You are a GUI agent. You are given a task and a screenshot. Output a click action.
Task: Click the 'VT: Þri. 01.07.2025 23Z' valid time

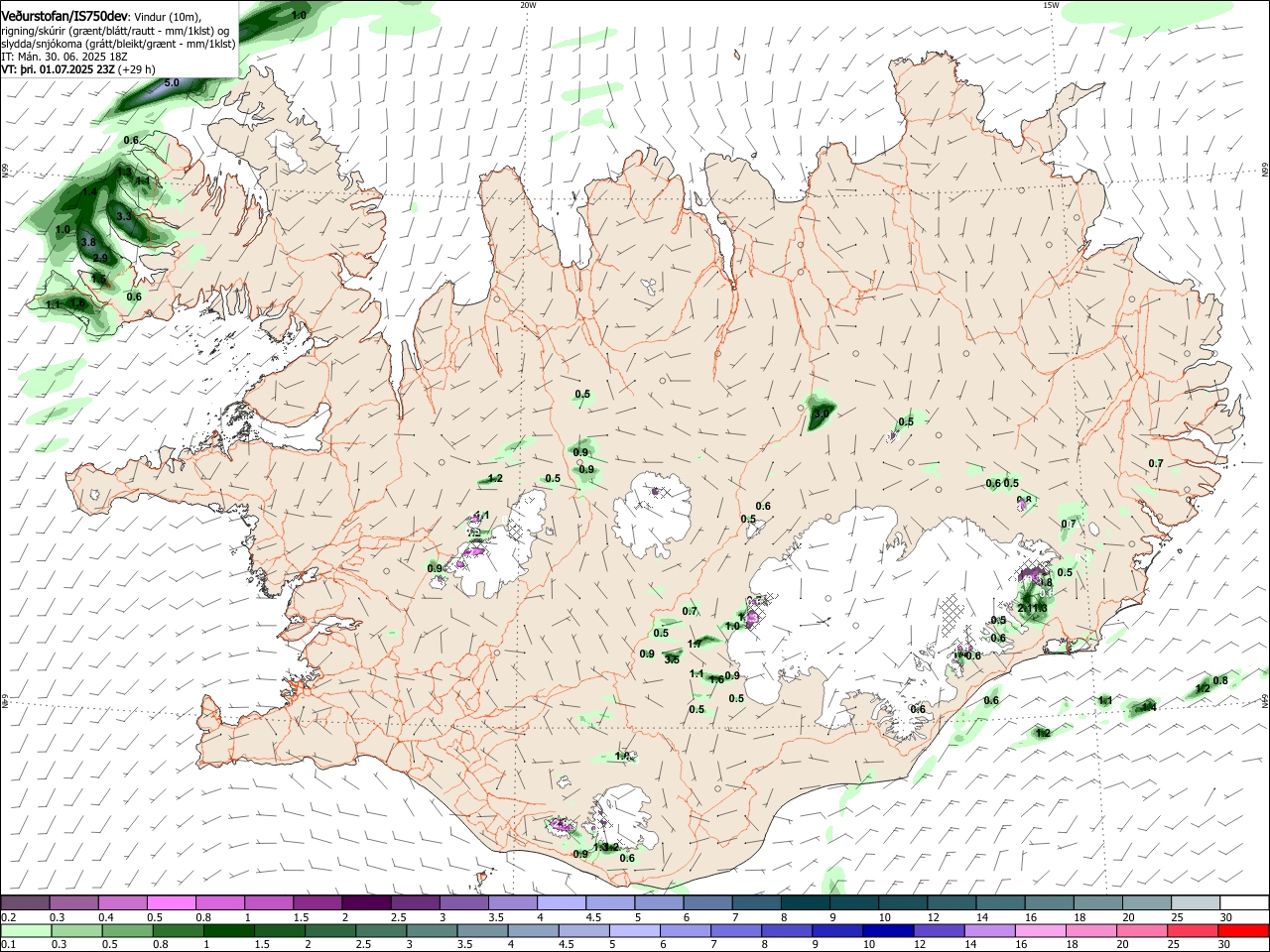pos(58,69)
